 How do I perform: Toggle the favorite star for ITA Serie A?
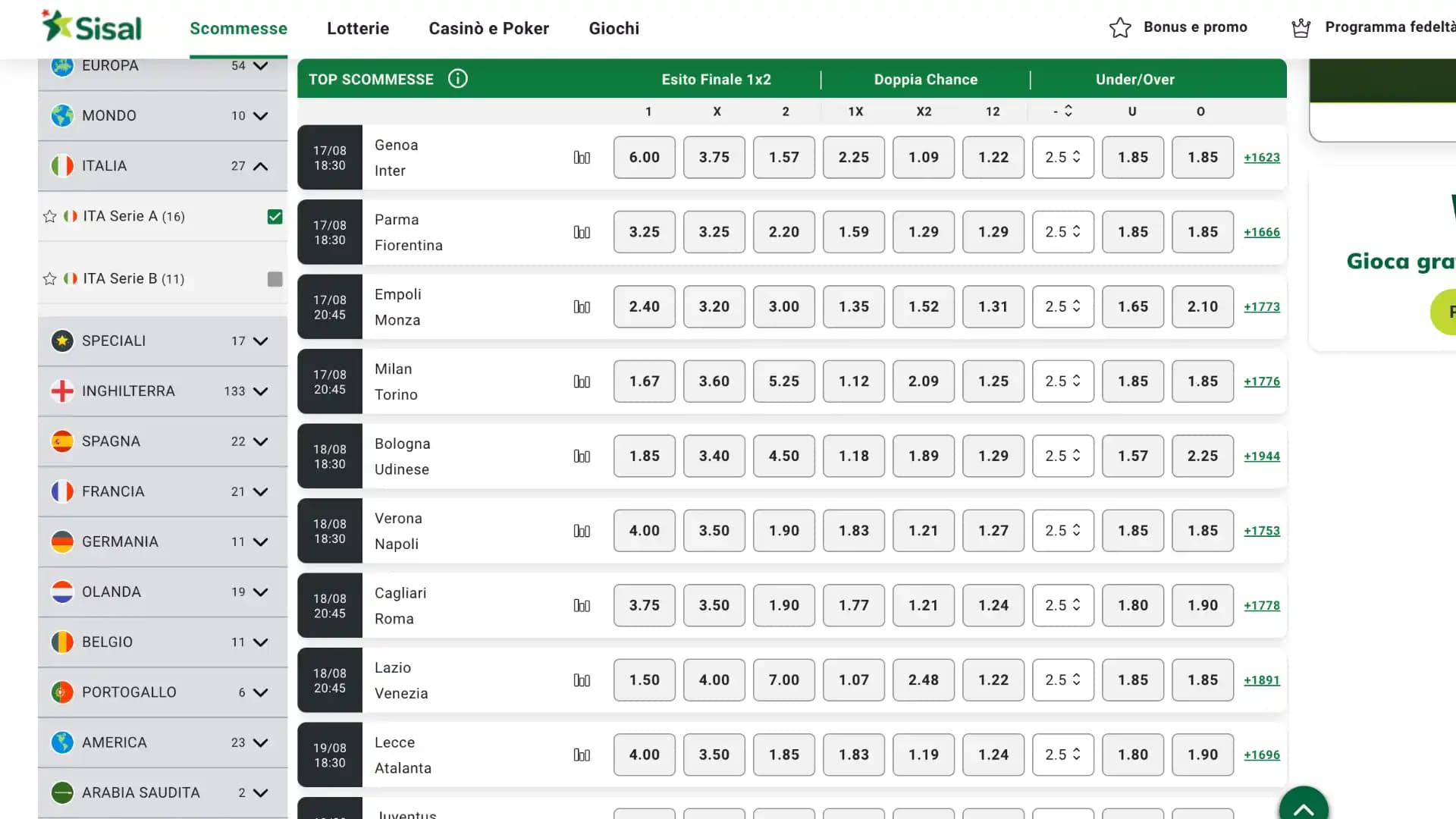point(50,216)
